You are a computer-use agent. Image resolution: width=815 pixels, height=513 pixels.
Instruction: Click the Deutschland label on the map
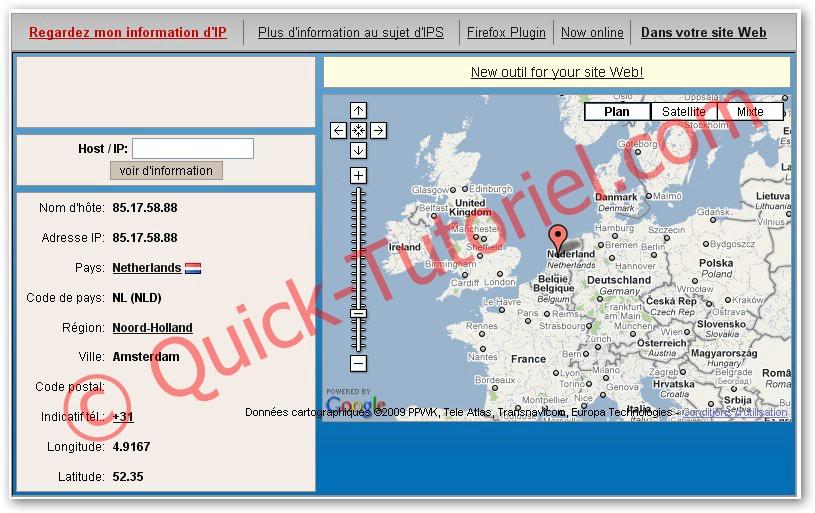[x=619, y=280]
